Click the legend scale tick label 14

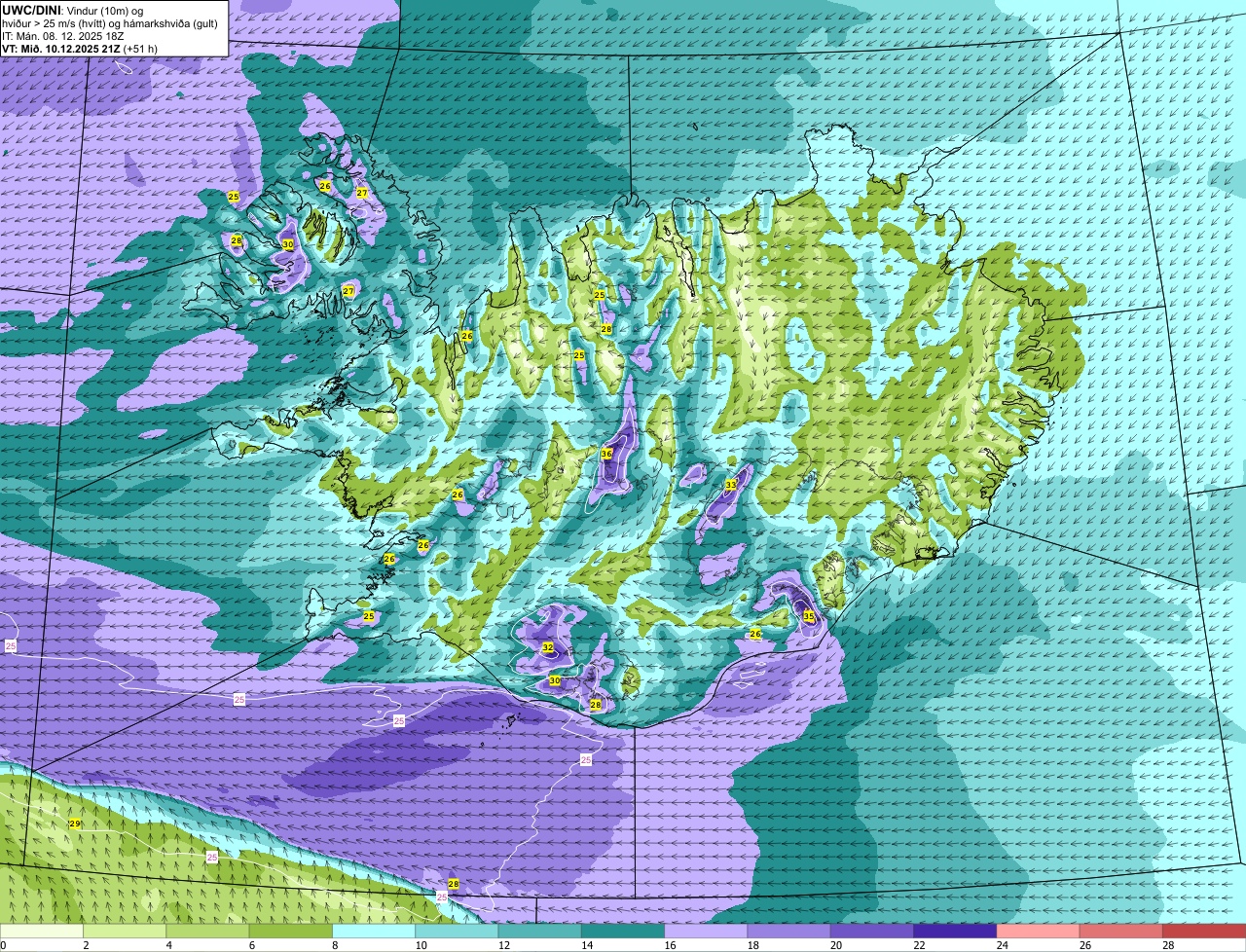pos(587,944)
